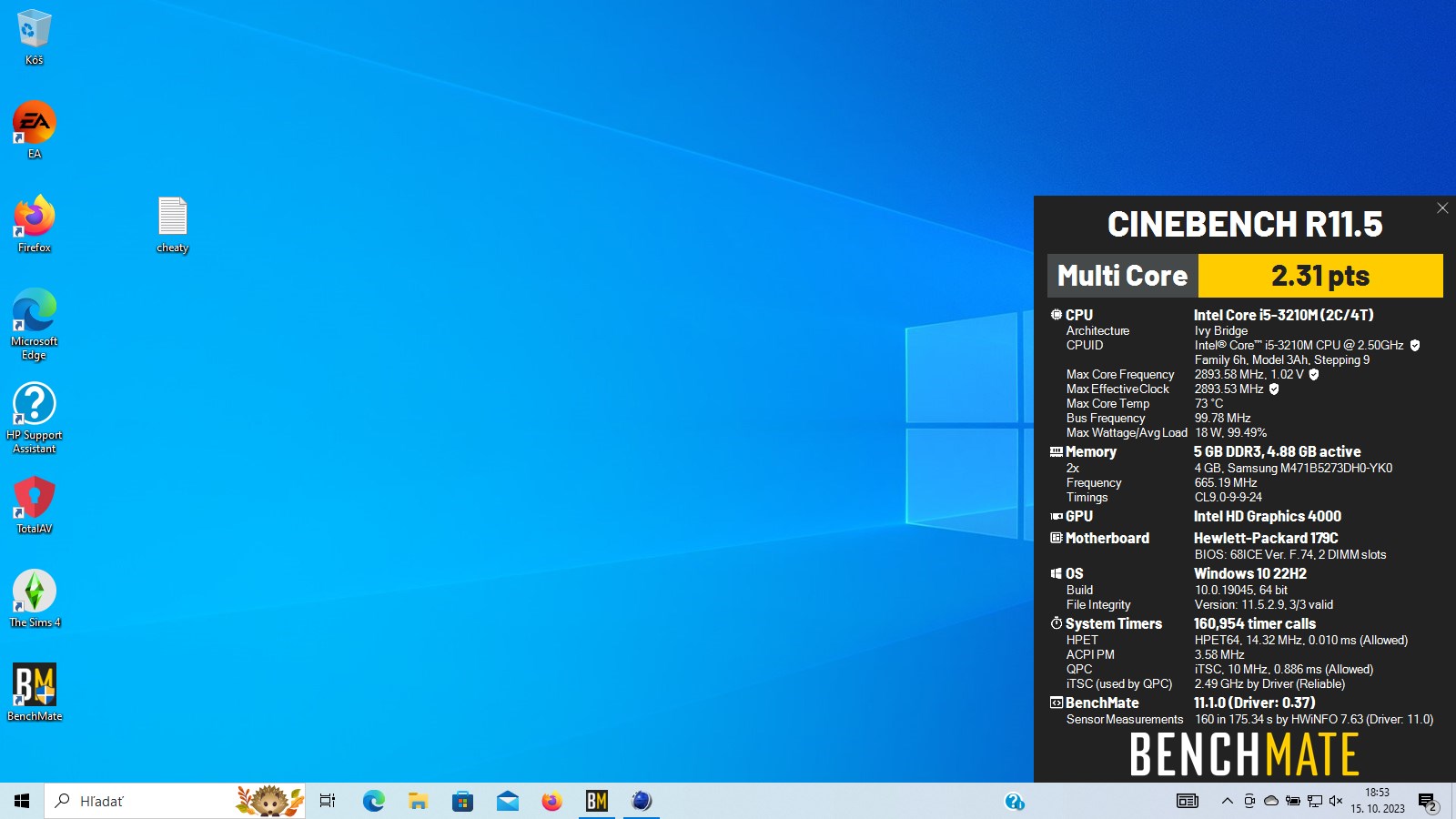1456x819 pixels.
Task: Click Intel Core i5-3210M (2C/4T) text
Action: (1284, 315)
